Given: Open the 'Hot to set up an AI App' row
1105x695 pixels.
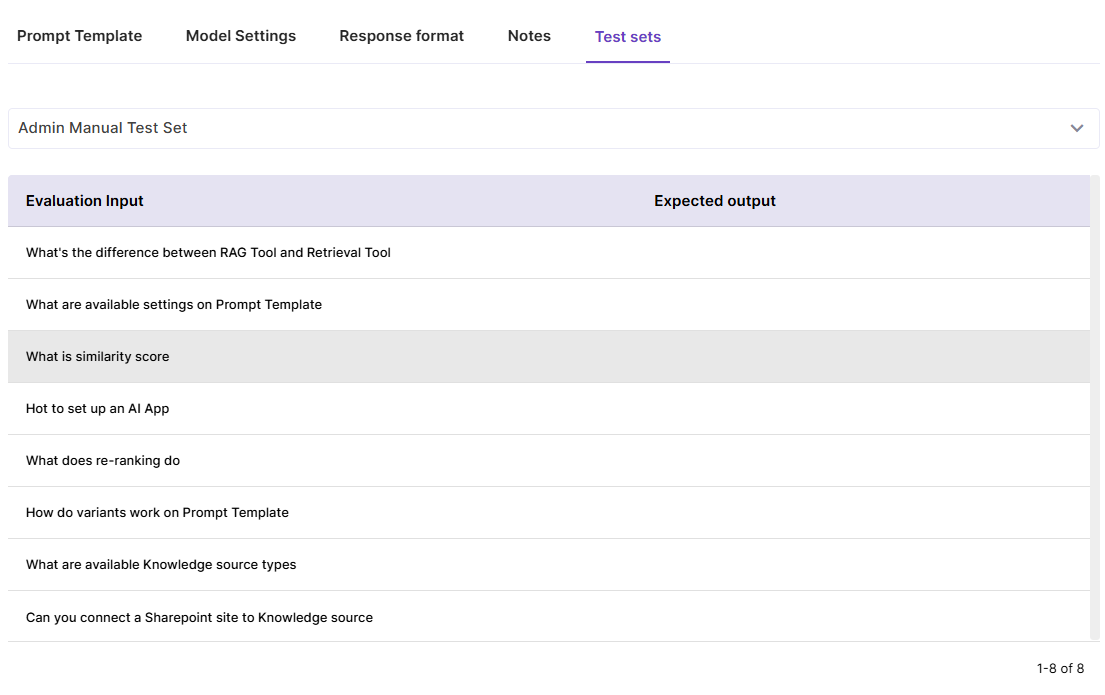Looking at the screenshot, I should click(x=98, y=409).
